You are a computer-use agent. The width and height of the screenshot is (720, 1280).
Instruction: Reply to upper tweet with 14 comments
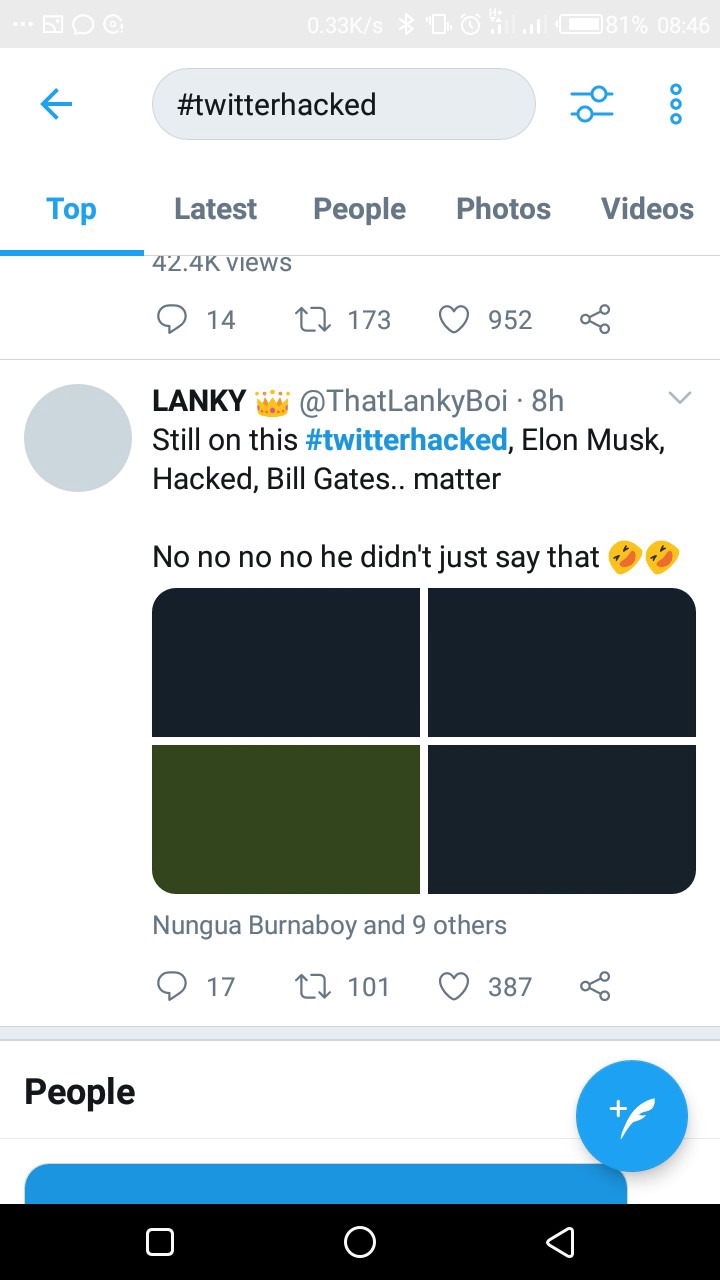click(172, 320)
